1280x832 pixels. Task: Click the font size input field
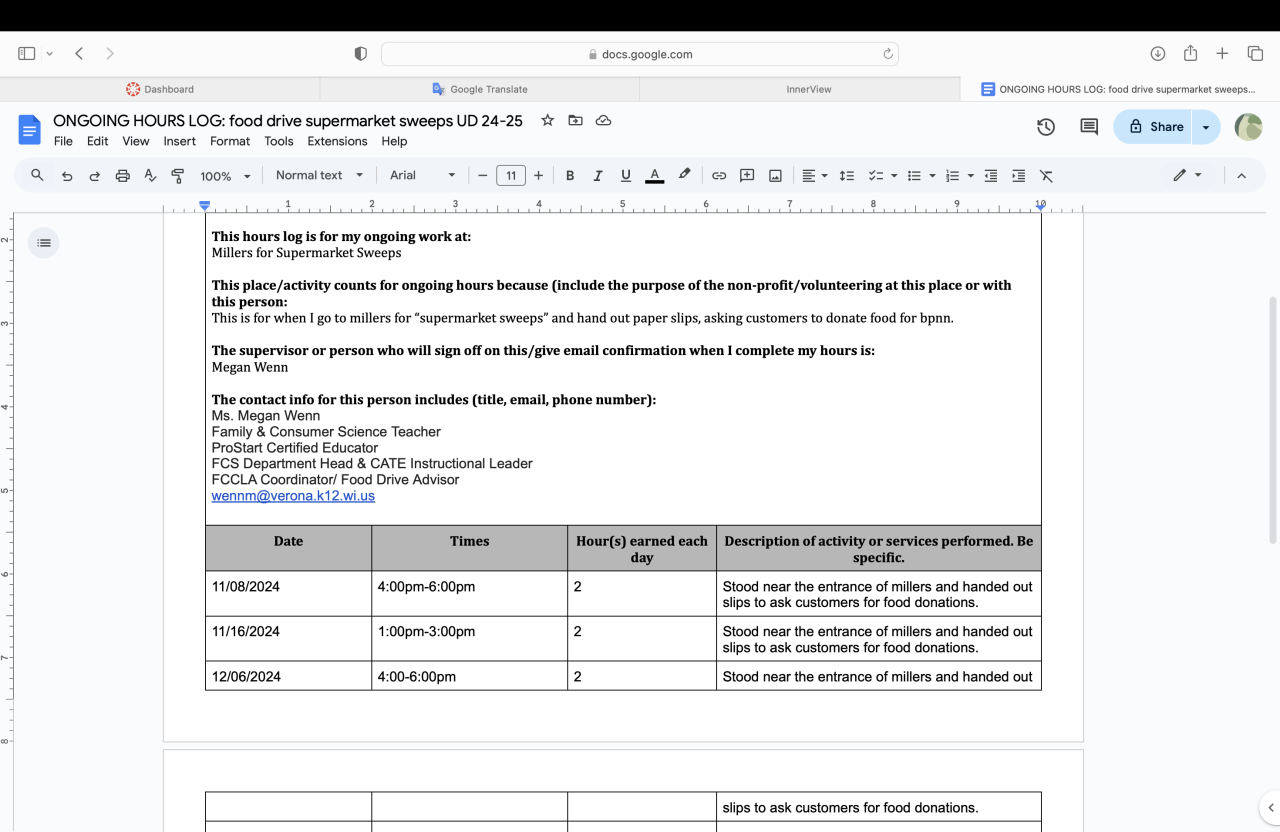click(510, 176)
